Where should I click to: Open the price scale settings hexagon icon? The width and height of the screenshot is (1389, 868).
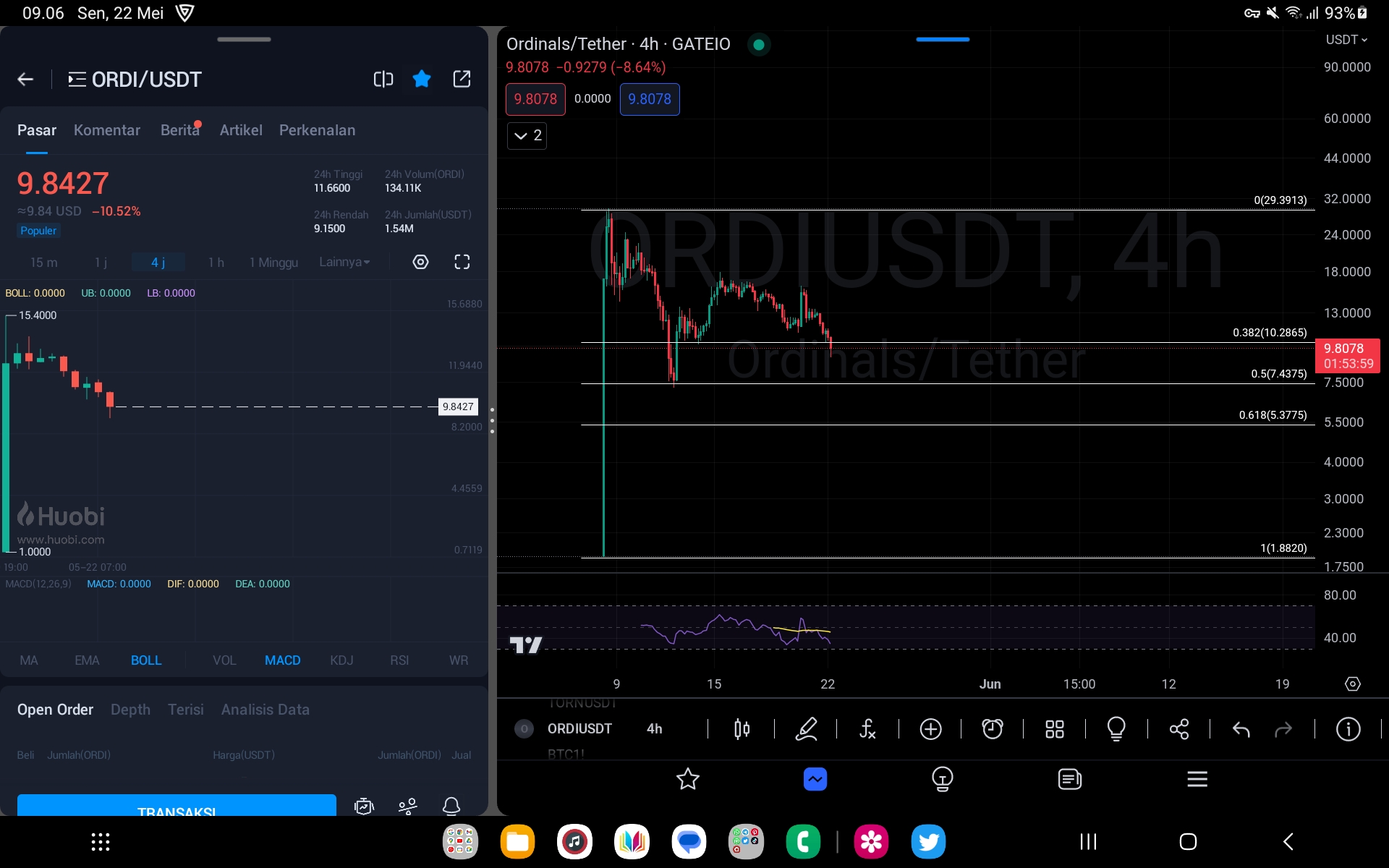[x=1353, y=684]
